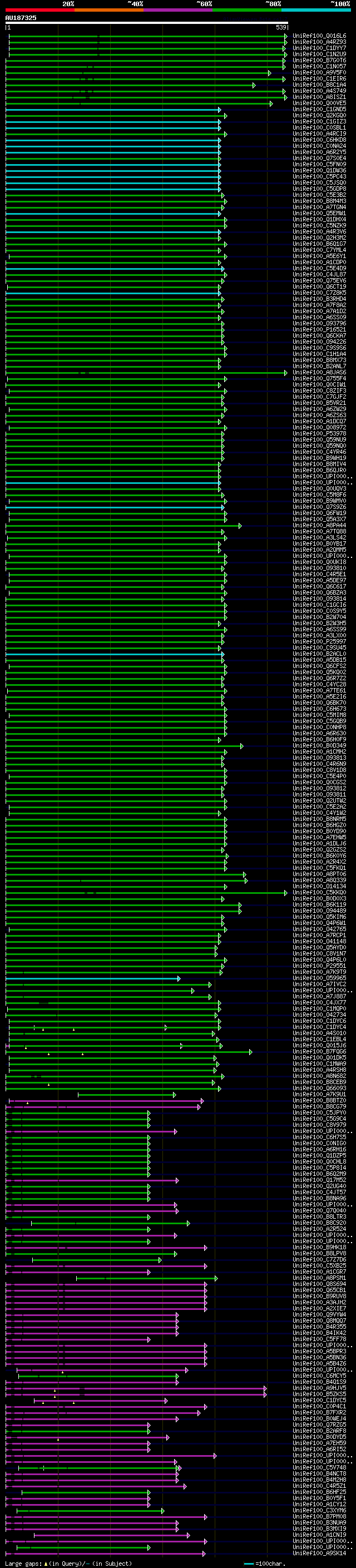Click label UniRef100_A7IVC2
This screenshot has height=1568, width=356.
click(x=319, y=985)
